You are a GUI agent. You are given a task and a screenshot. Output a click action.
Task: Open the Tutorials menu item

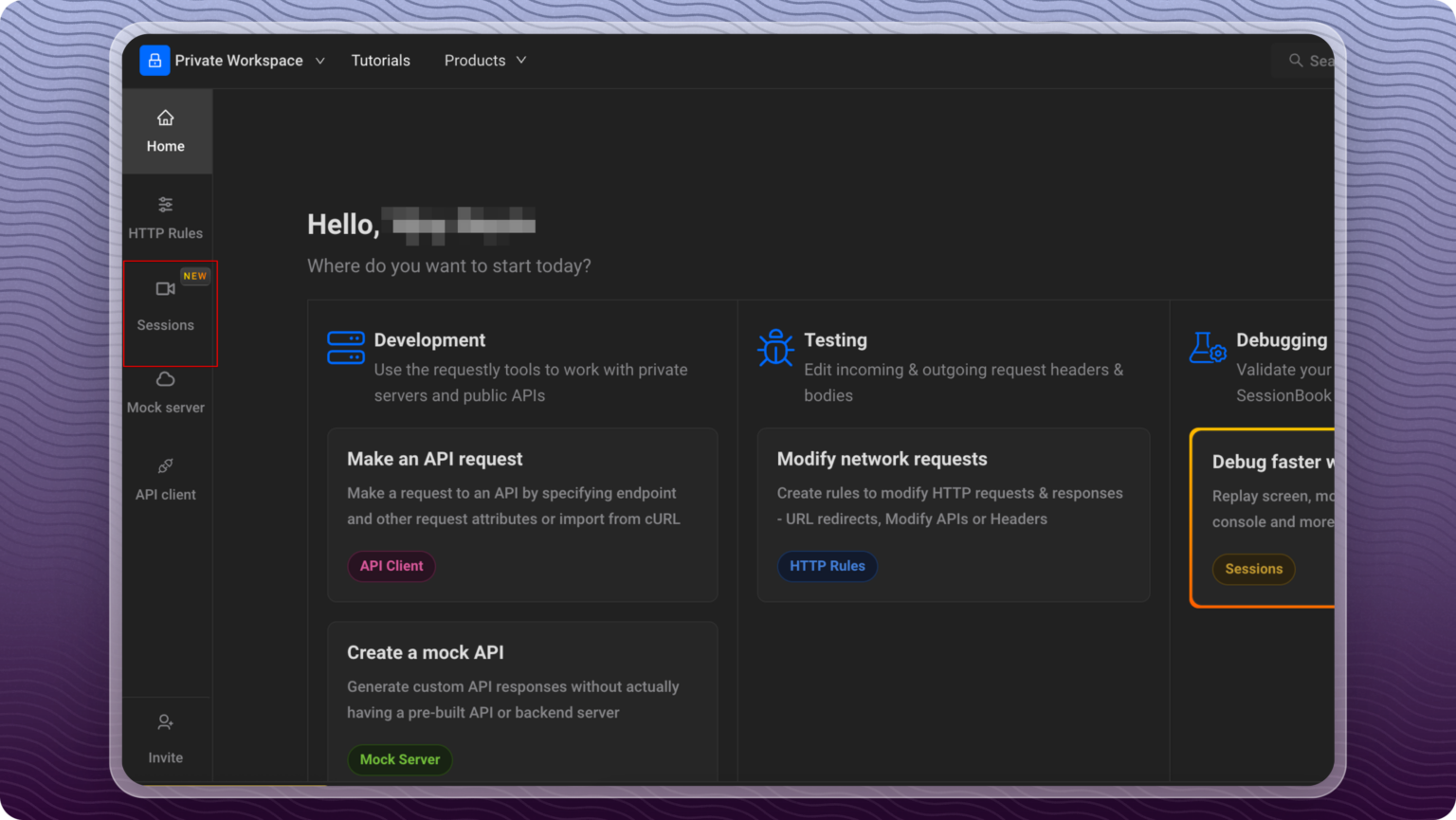coord(380,61)
